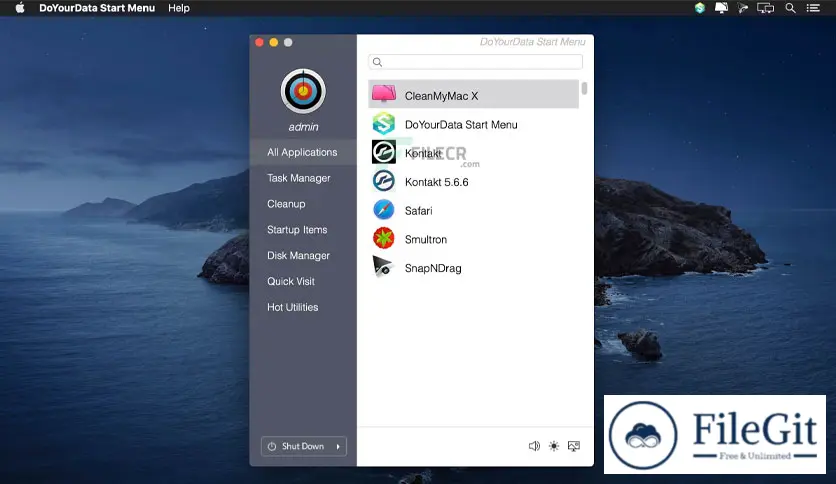Screen dimensions: 836x484
Task: Click the display screen icon at bottom
Action: (574, 446)
